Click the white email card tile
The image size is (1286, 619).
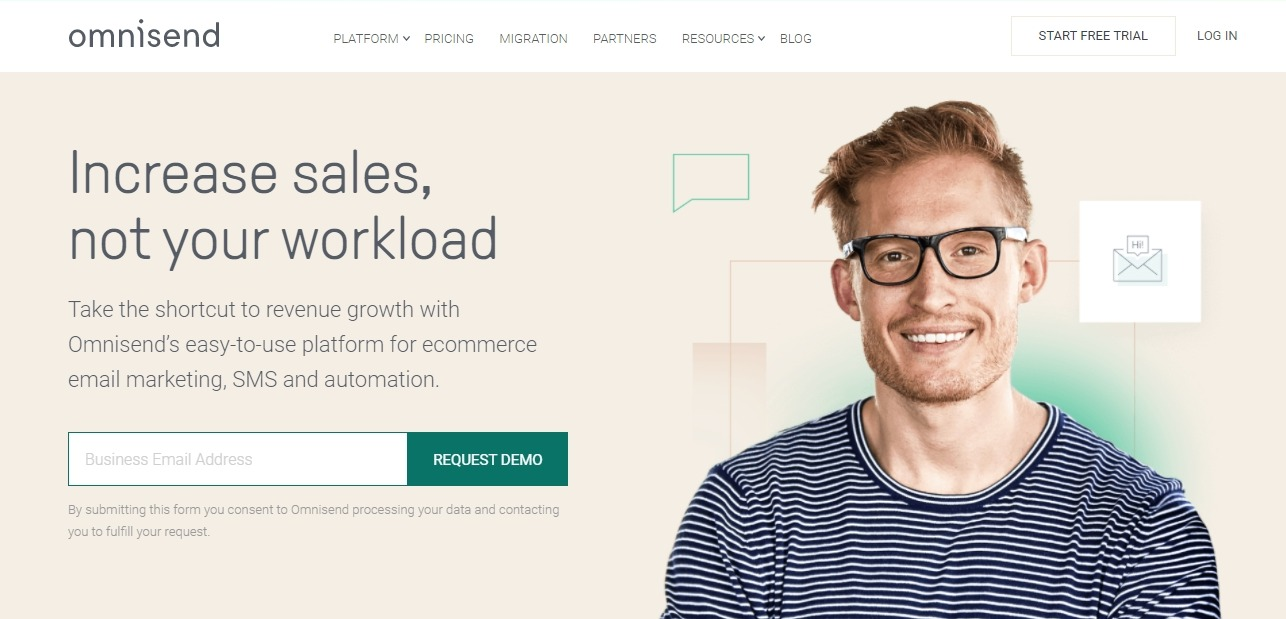point(1140,262)
